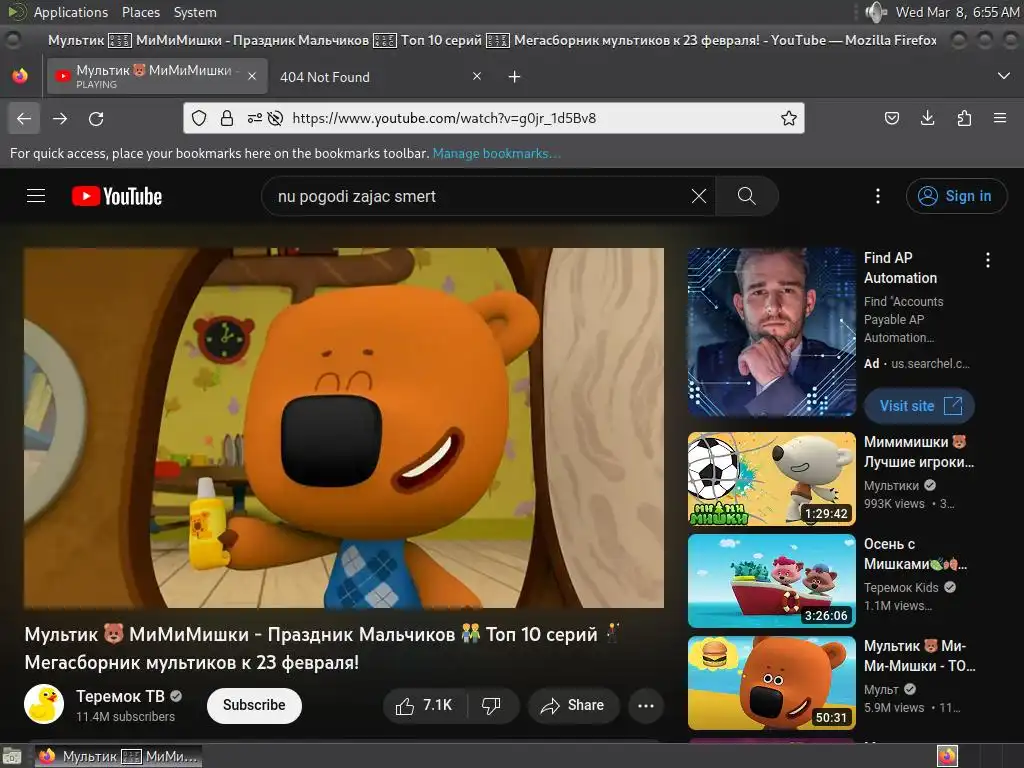Viewport: 1024px width, 768px height.
Task: Click the video player area
Action: click(x=344, y=428)
